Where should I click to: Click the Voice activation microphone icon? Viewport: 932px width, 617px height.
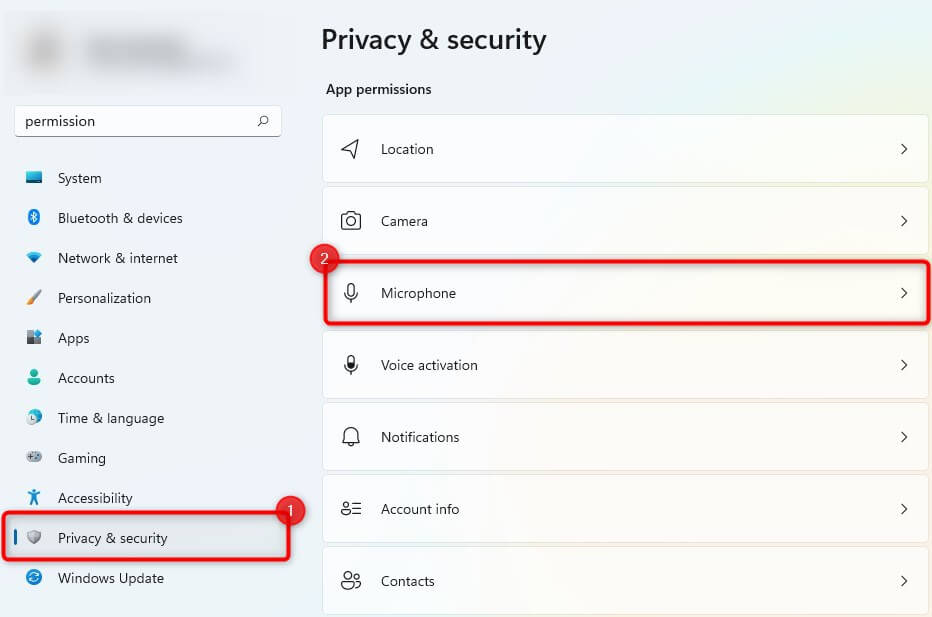pos(351,365)
